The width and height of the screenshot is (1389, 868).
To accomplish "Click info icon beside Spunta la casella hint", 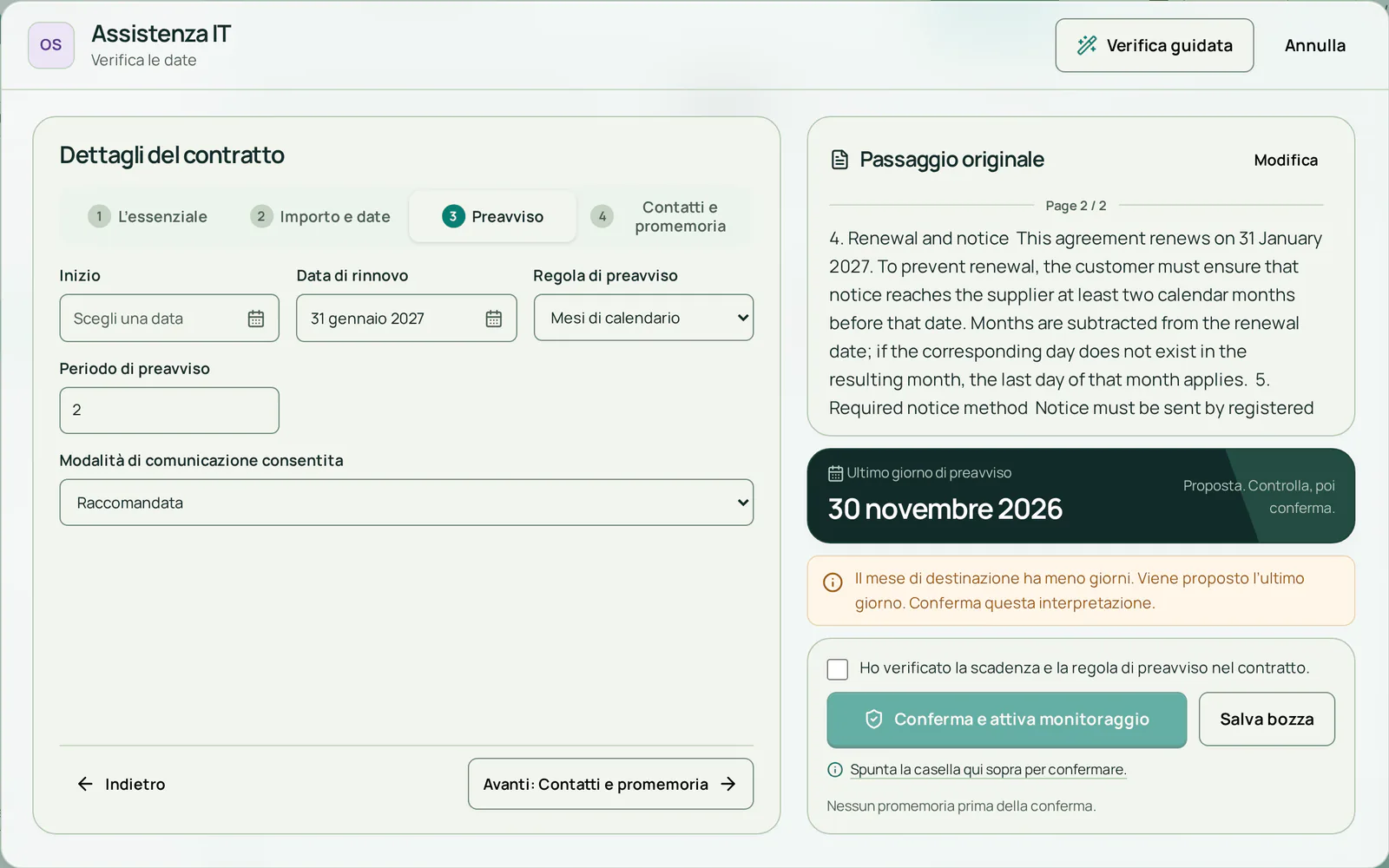I will click(x=835, y=770).
